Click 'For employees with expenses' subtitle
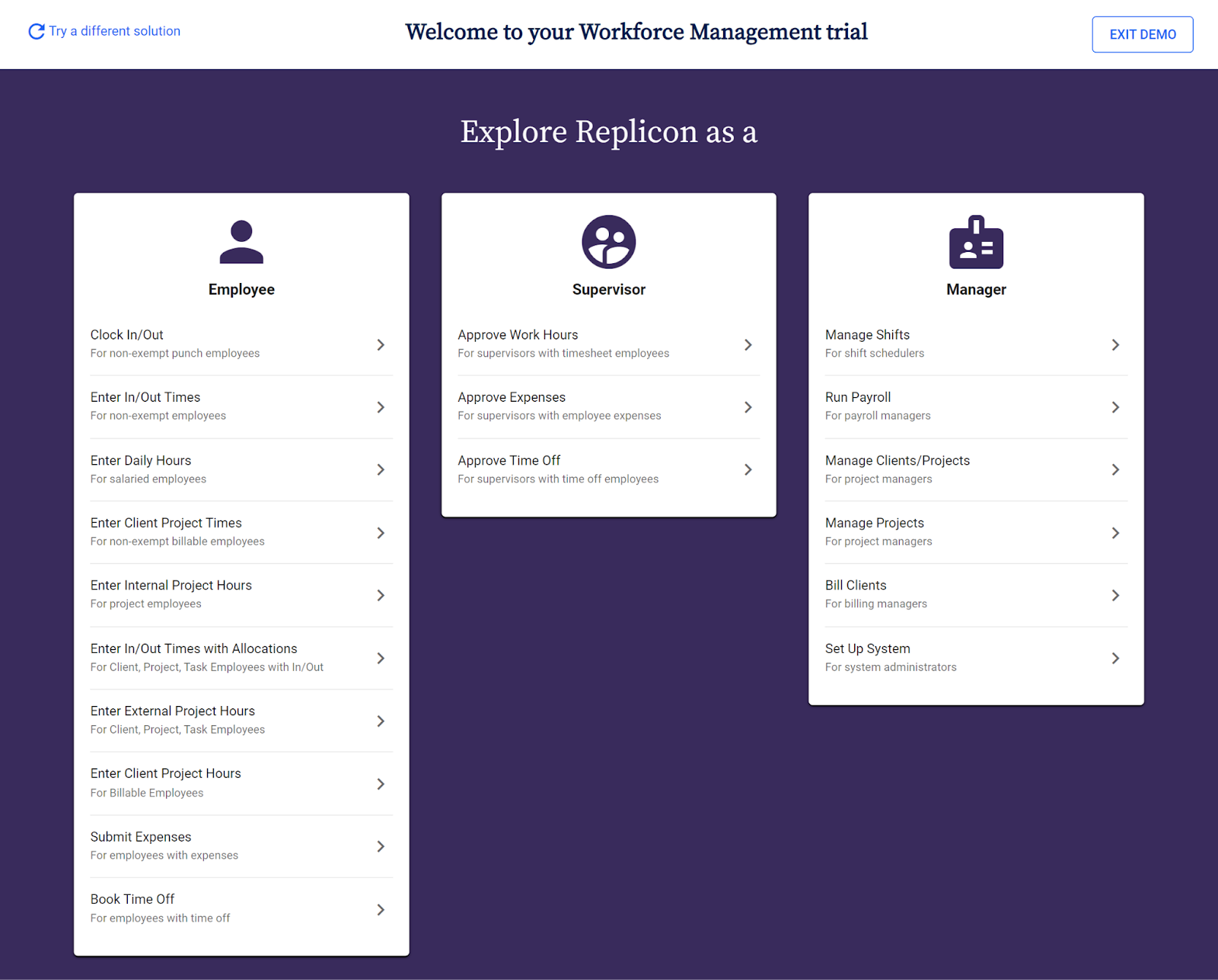The width and height of the screenshot is (1218, 980). pos(164,855)
